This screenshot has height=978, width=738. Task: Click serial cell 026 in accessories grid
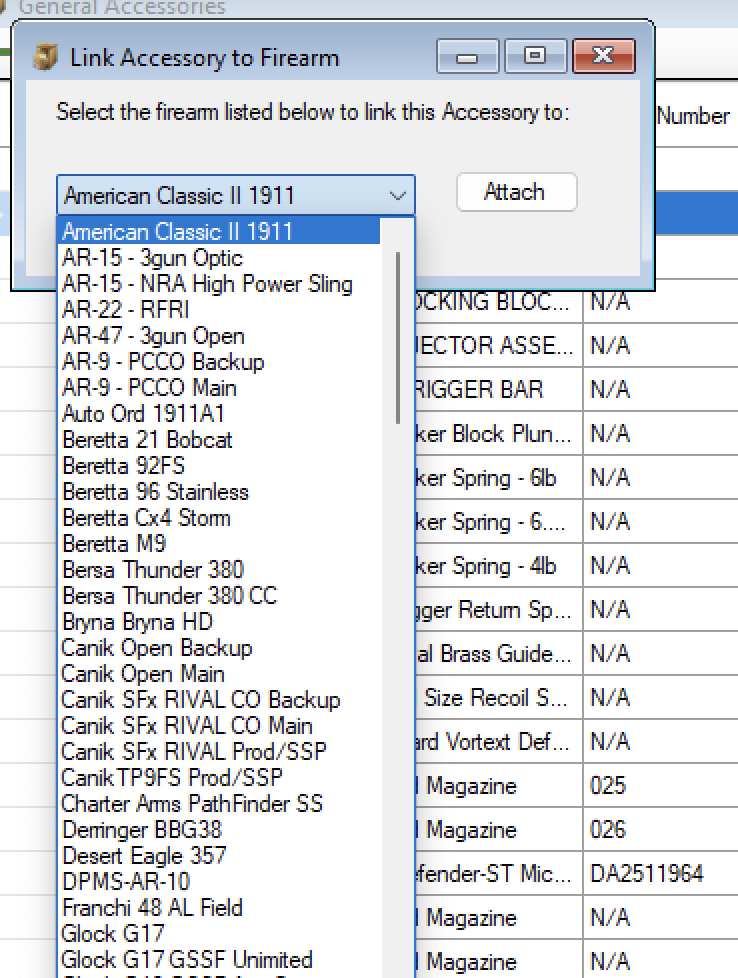click(661, 830)
